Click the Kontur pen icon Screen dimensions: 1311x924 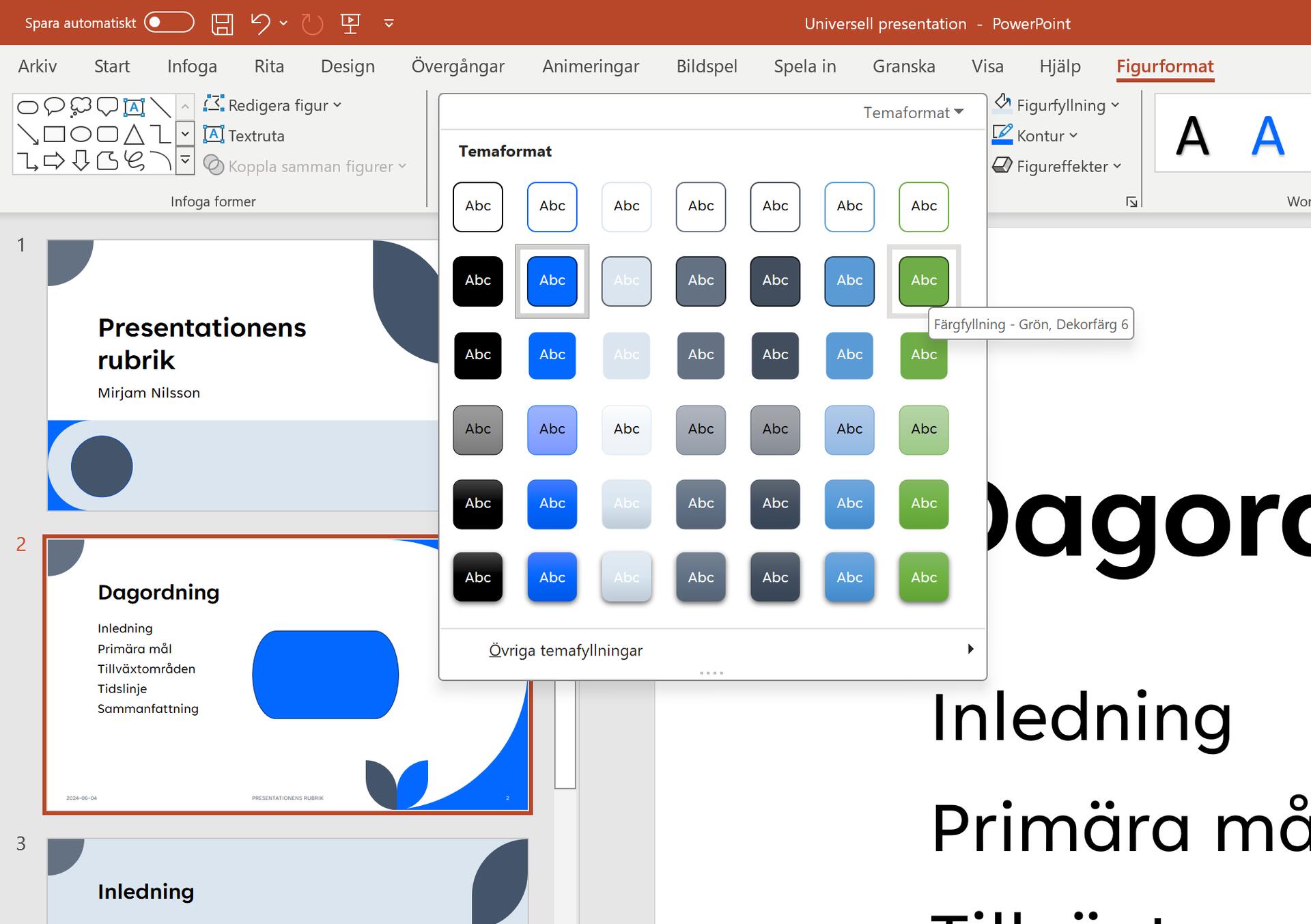click(1001, 135)
